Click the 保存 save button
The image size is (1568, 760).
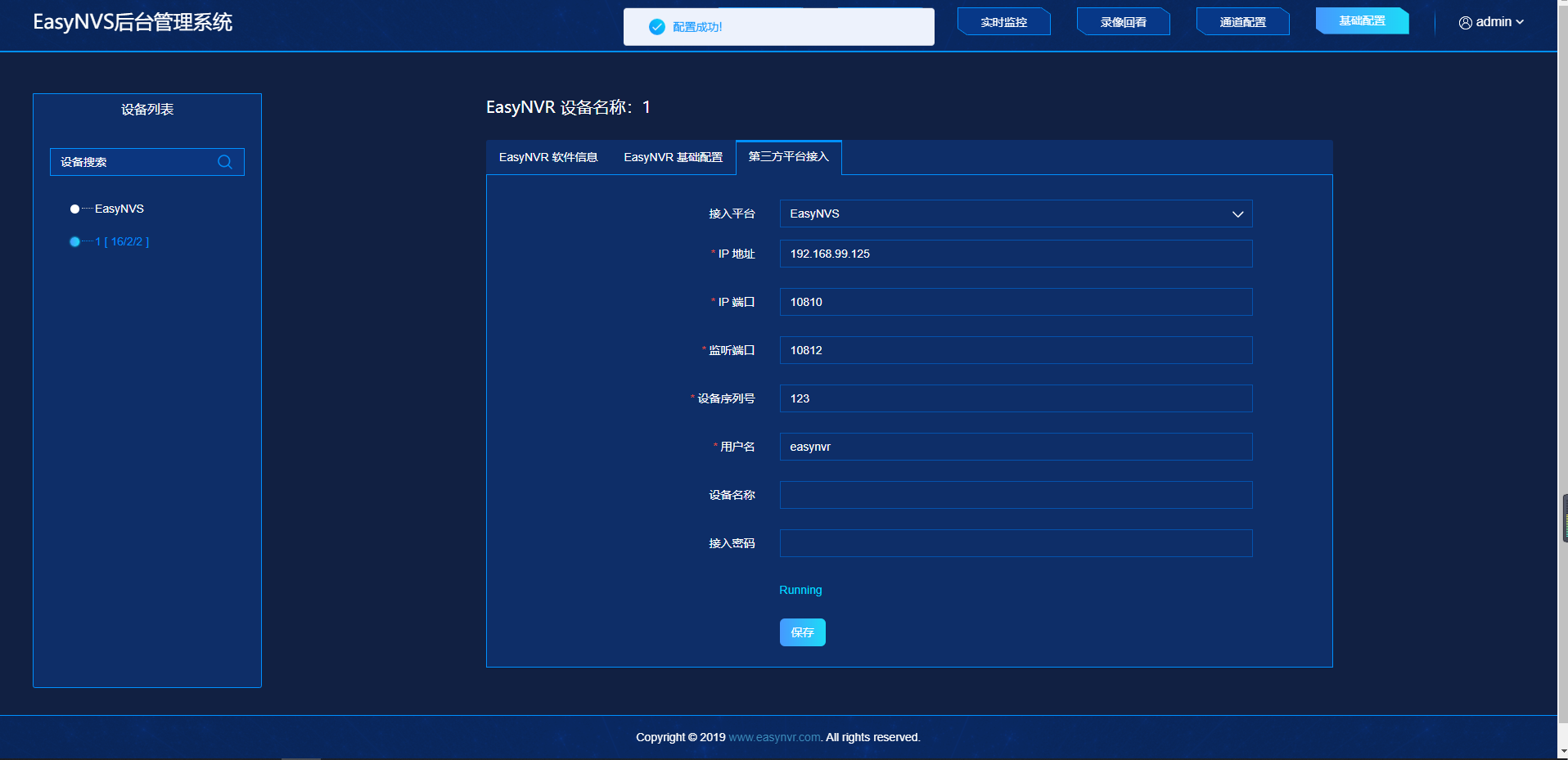pyautogui.click(x=802, y=632)
